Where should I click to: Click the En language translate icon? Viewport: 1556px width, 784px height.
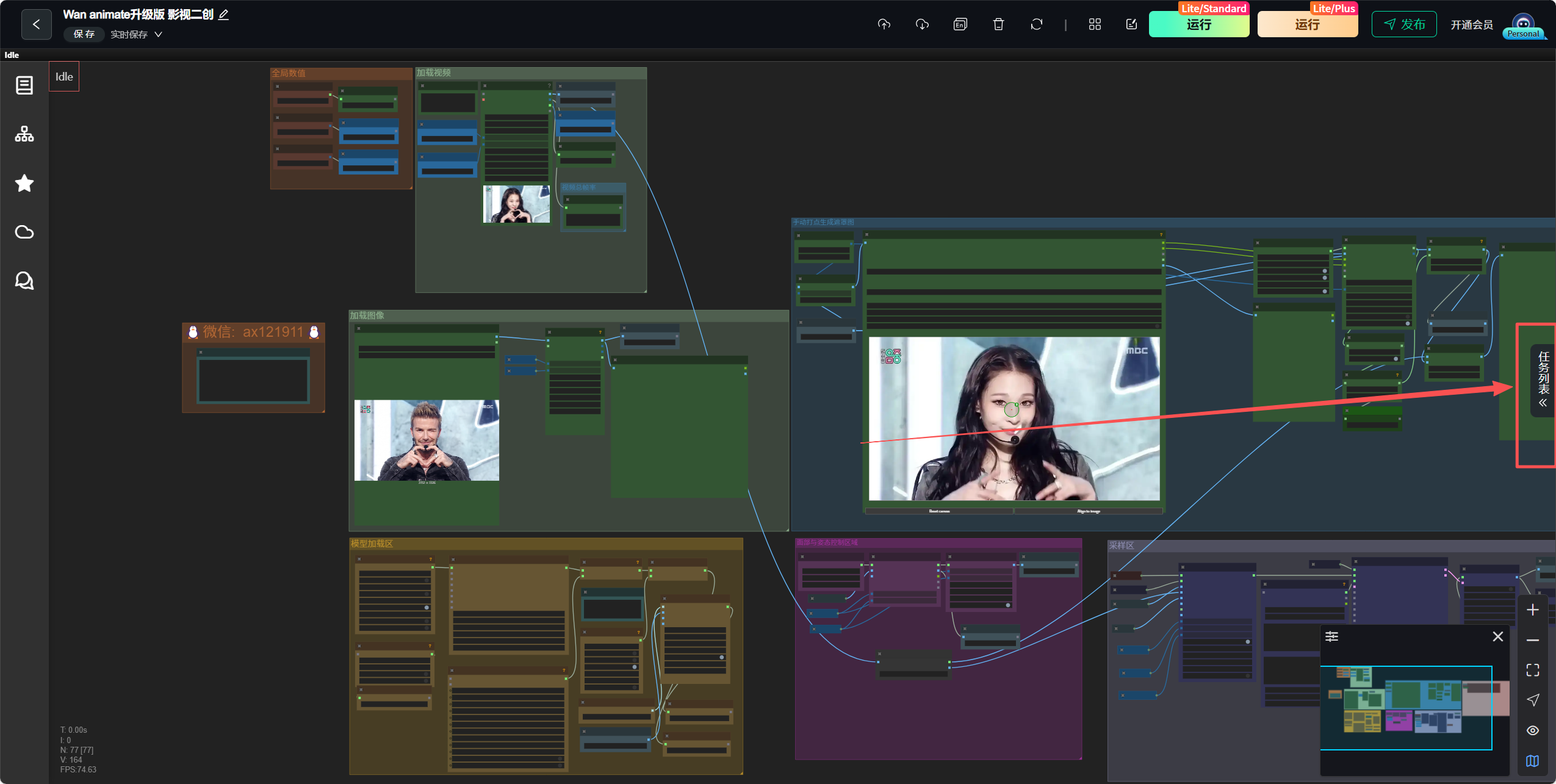960,24
